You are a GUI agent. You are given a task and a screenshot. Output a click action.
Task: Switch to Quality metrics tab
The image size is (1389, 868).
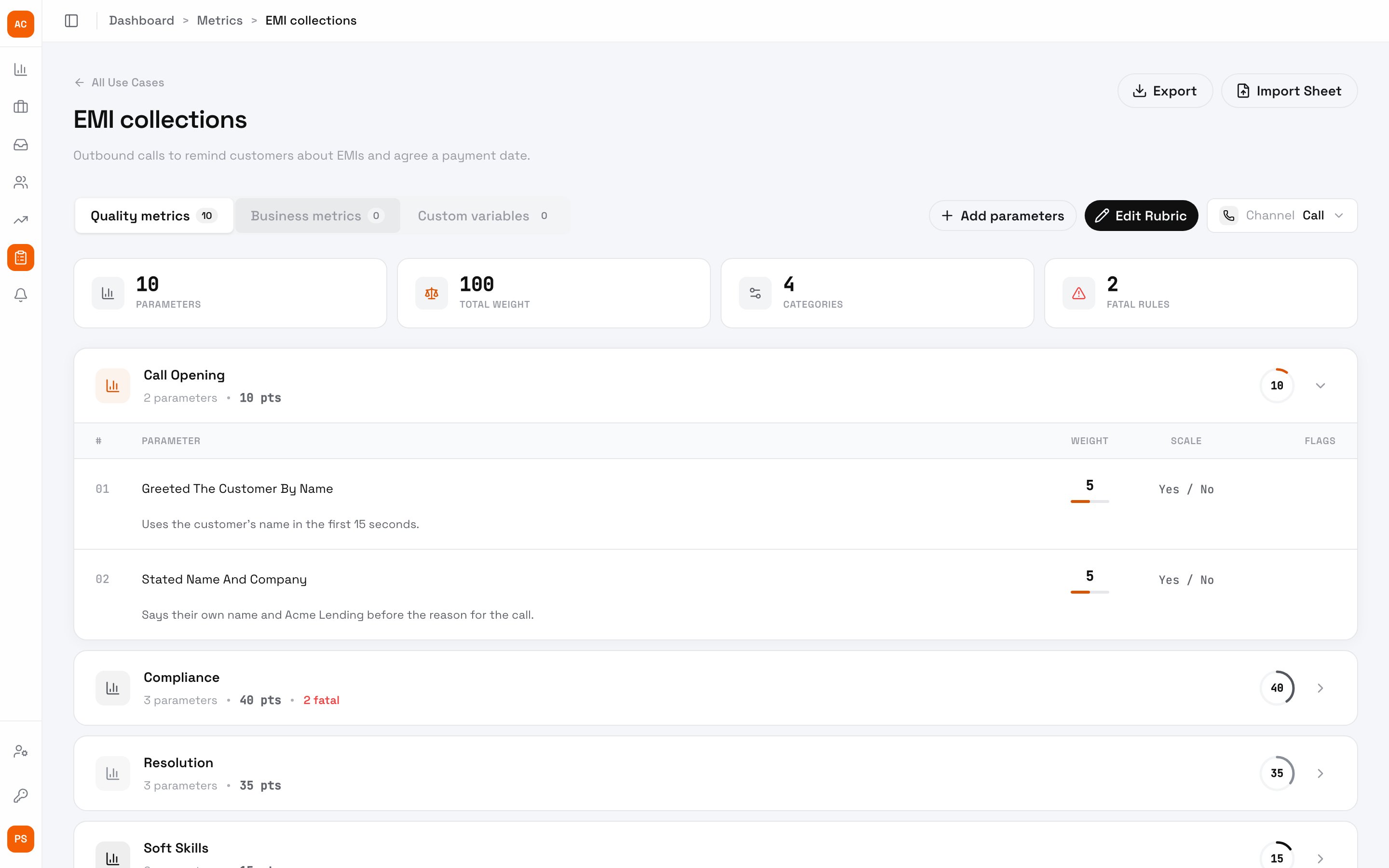click(154, 216)
